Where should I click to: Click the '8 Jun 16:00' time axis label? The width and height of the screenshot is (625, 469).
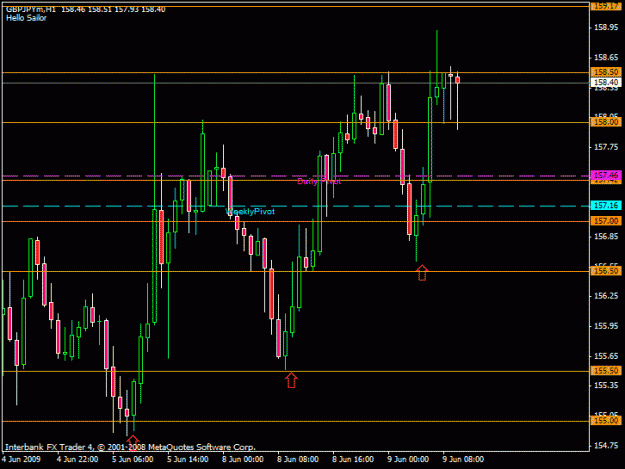pyautogui.click(x=353, y=459)
